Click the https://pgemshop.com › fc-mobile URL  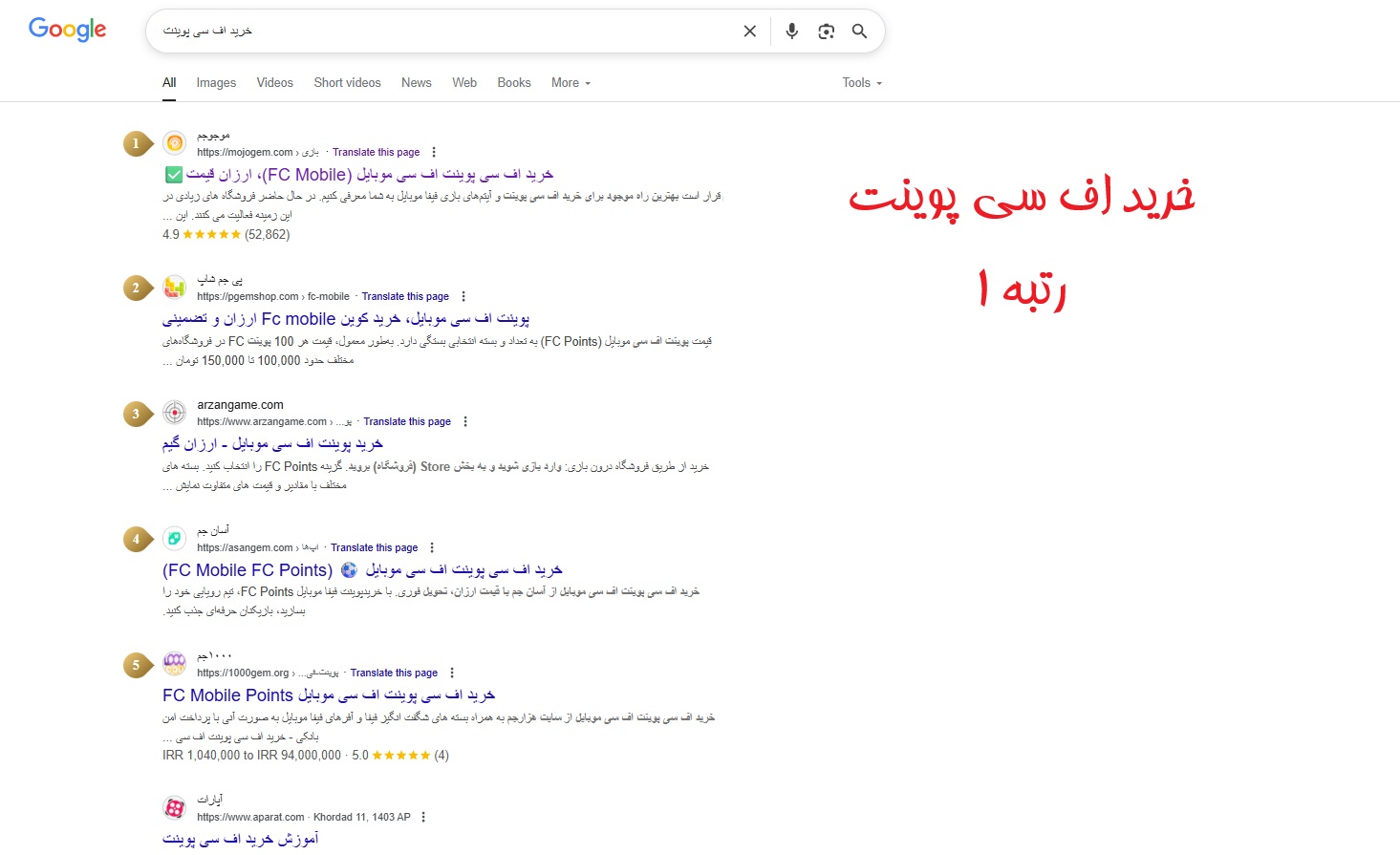click(273, 297)
